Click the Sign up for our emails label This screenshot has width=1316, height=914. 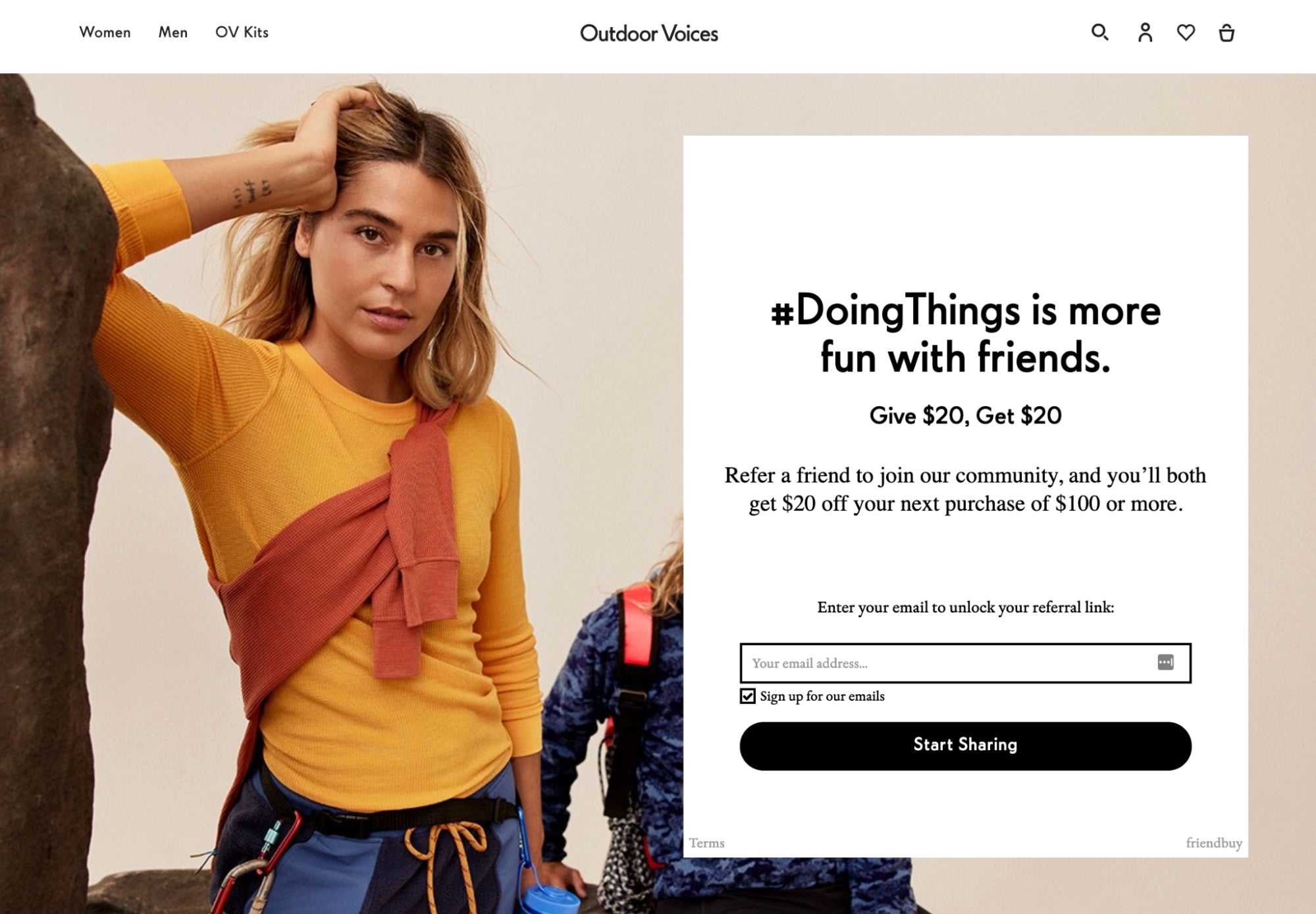822,696
